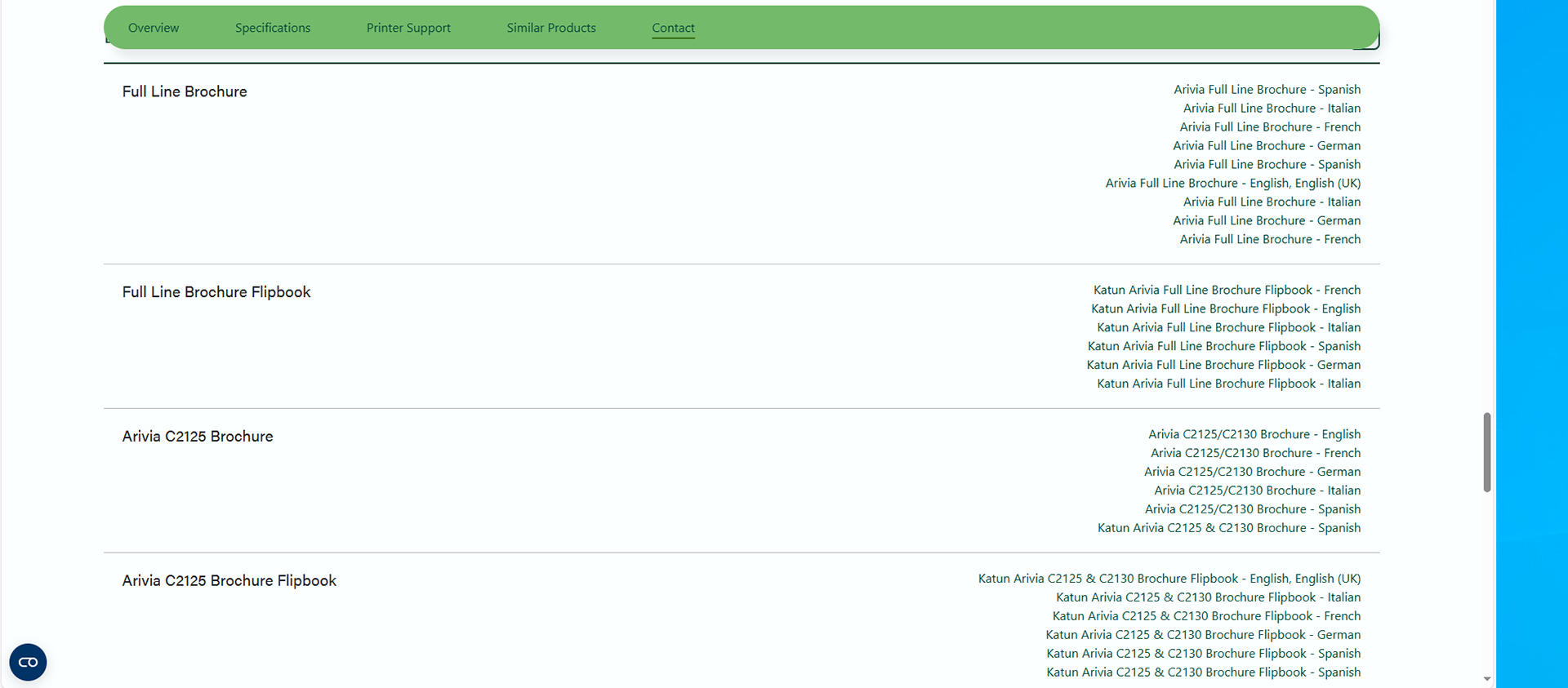Switch to the Specifications tab

click(x=273, y=28)
